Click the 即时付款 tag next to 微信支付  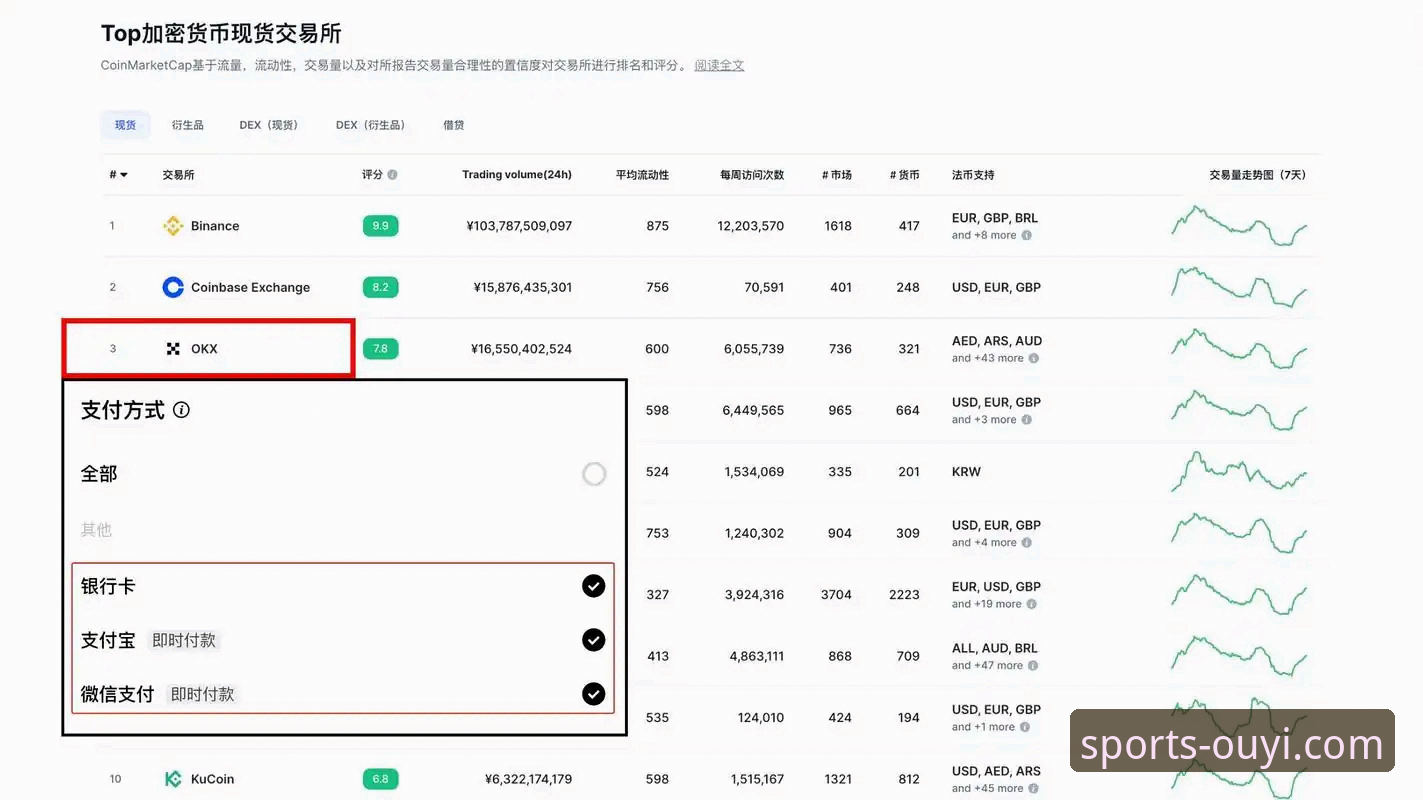(203, 695)
